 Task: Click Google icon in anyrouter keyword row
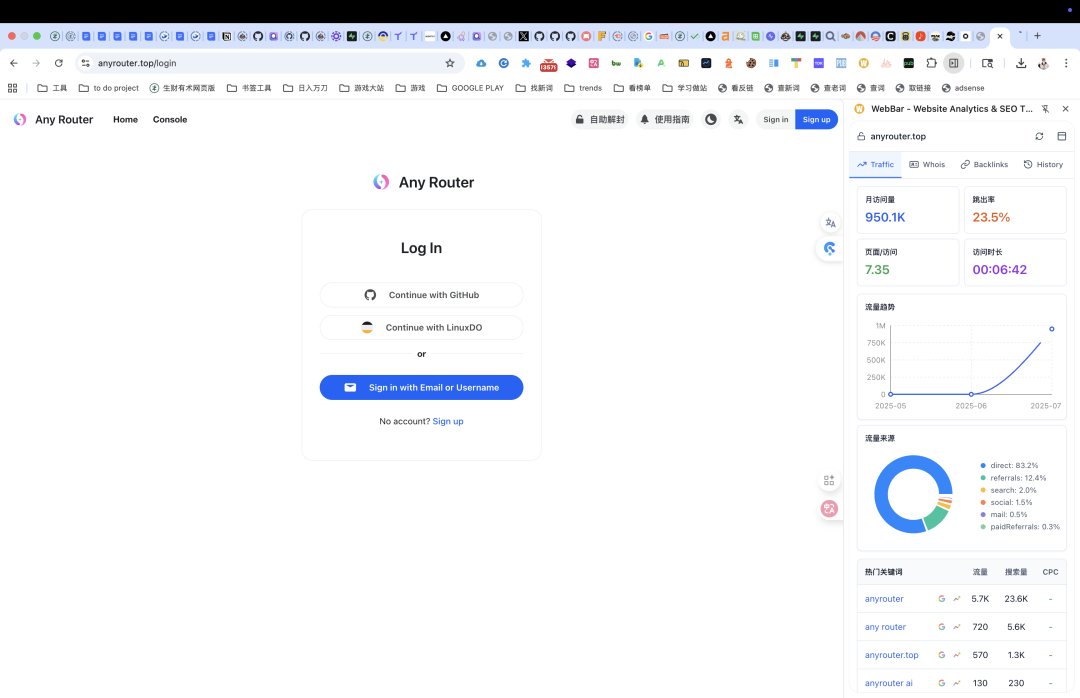(942, 599)
